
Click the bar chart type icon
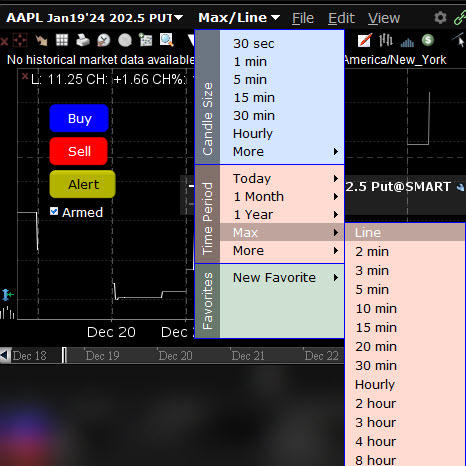pyautogui.click(x=386, y=40)
